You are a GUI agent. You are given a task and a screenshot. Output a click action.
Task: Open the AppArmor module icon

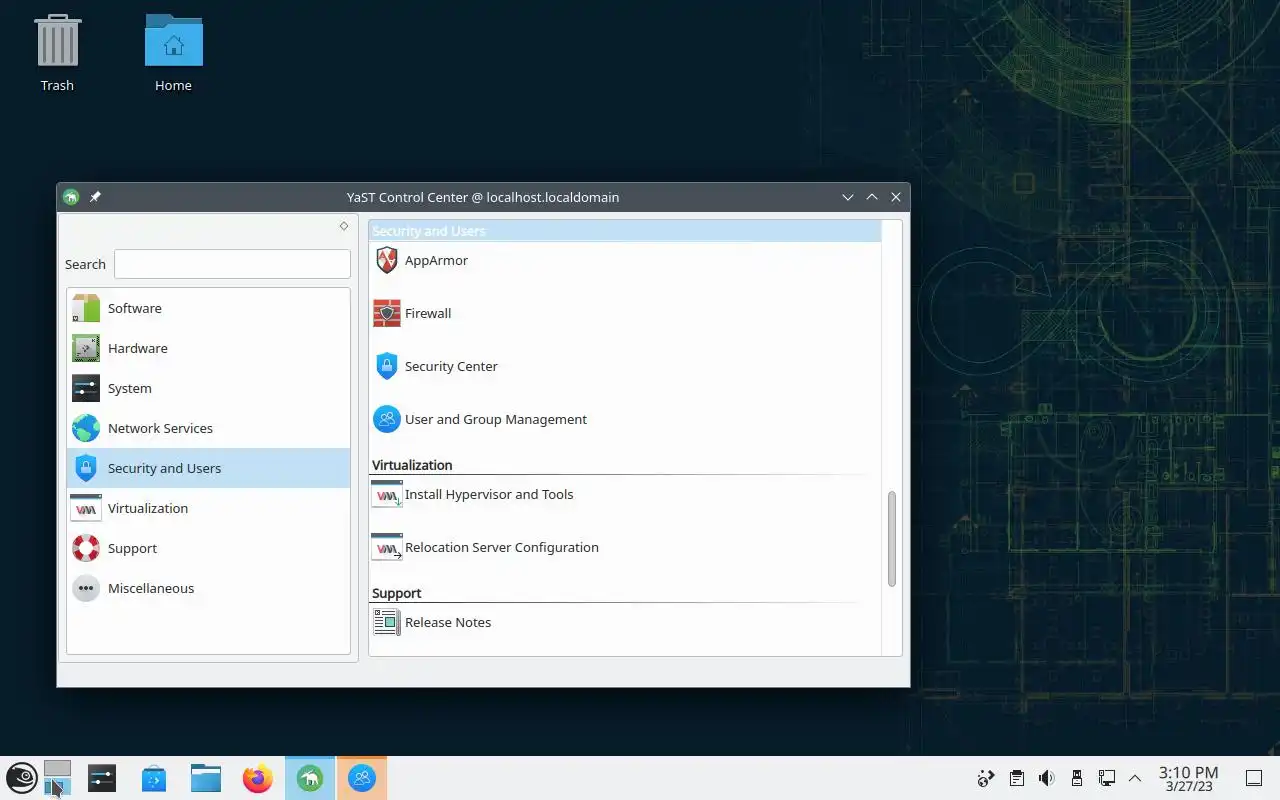click(386, 260)
